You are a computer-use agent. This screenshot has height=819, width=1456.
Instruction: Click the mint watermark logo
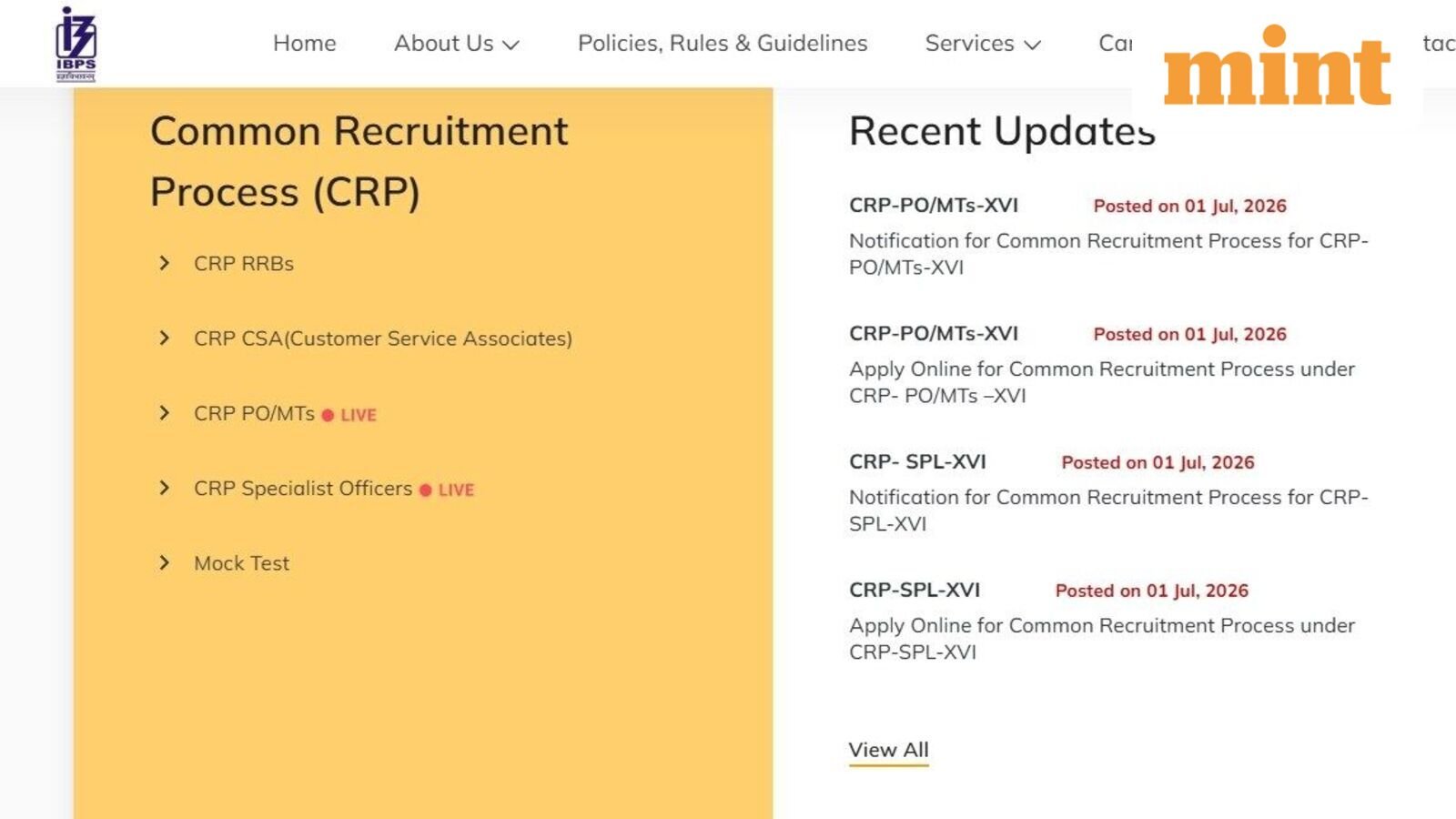point(1277,66)
